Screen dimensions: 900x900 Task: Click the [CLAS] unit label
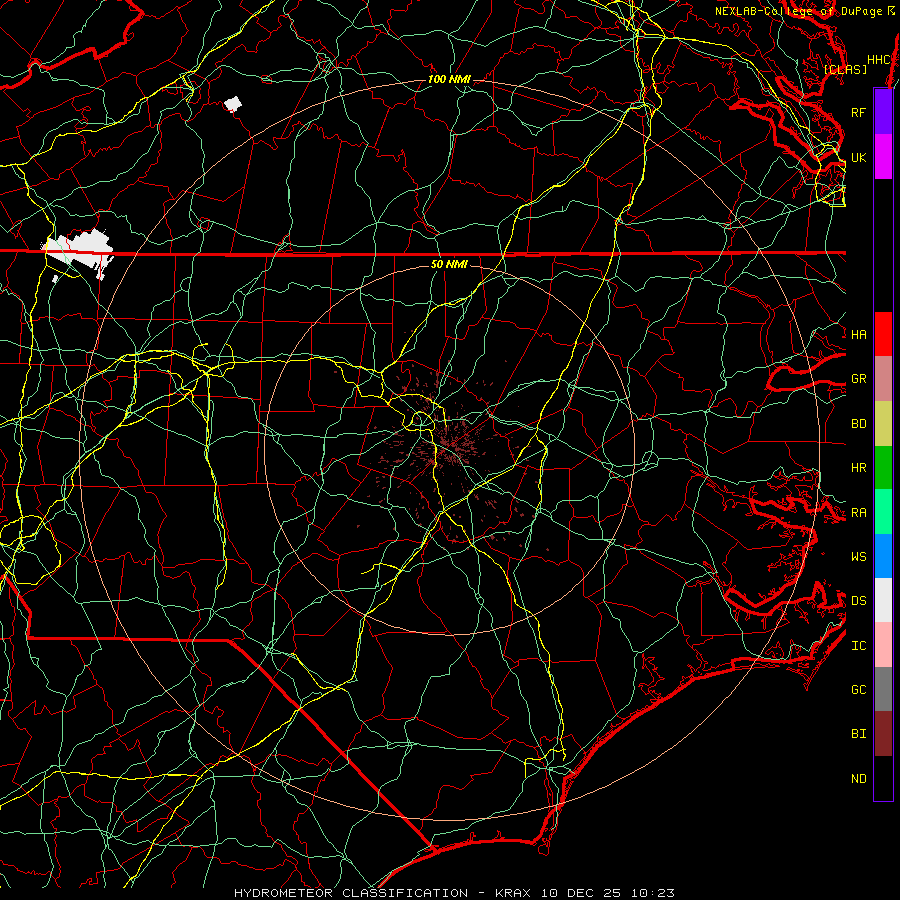tap(845, 69)
